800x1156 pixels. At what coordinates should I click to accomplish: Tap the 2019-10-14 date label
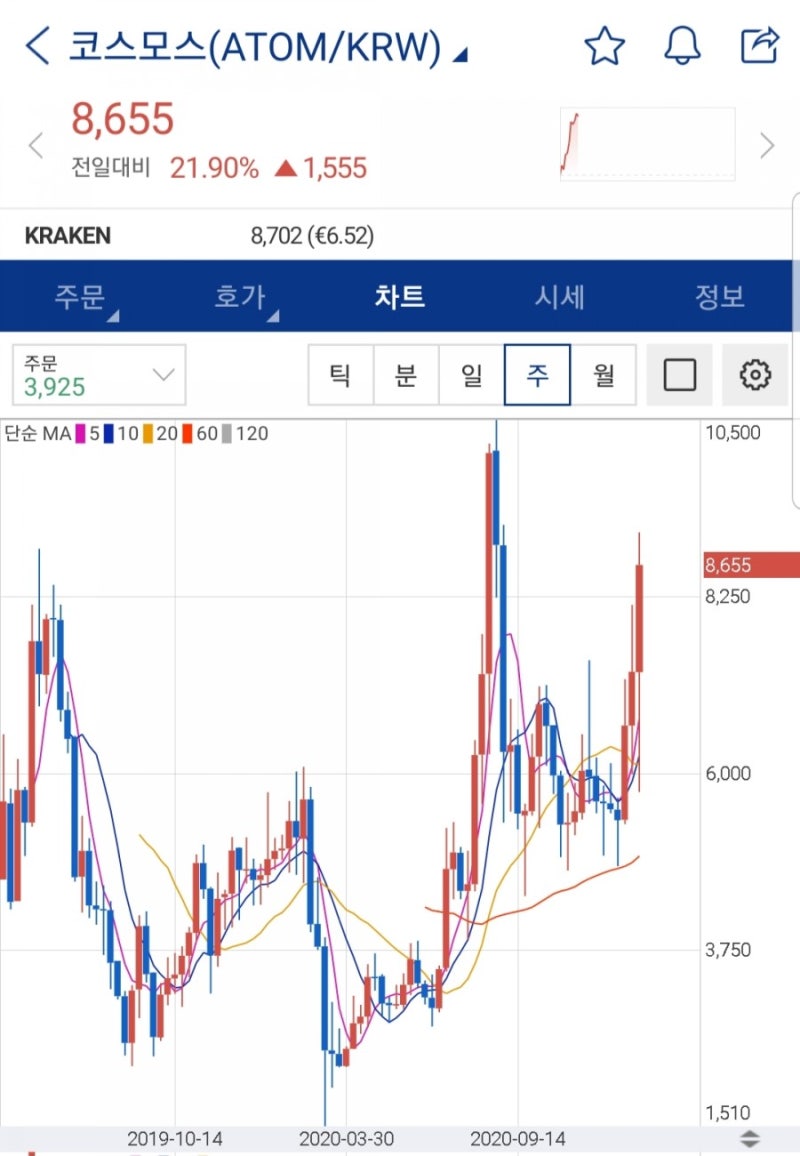point(175,1138)
